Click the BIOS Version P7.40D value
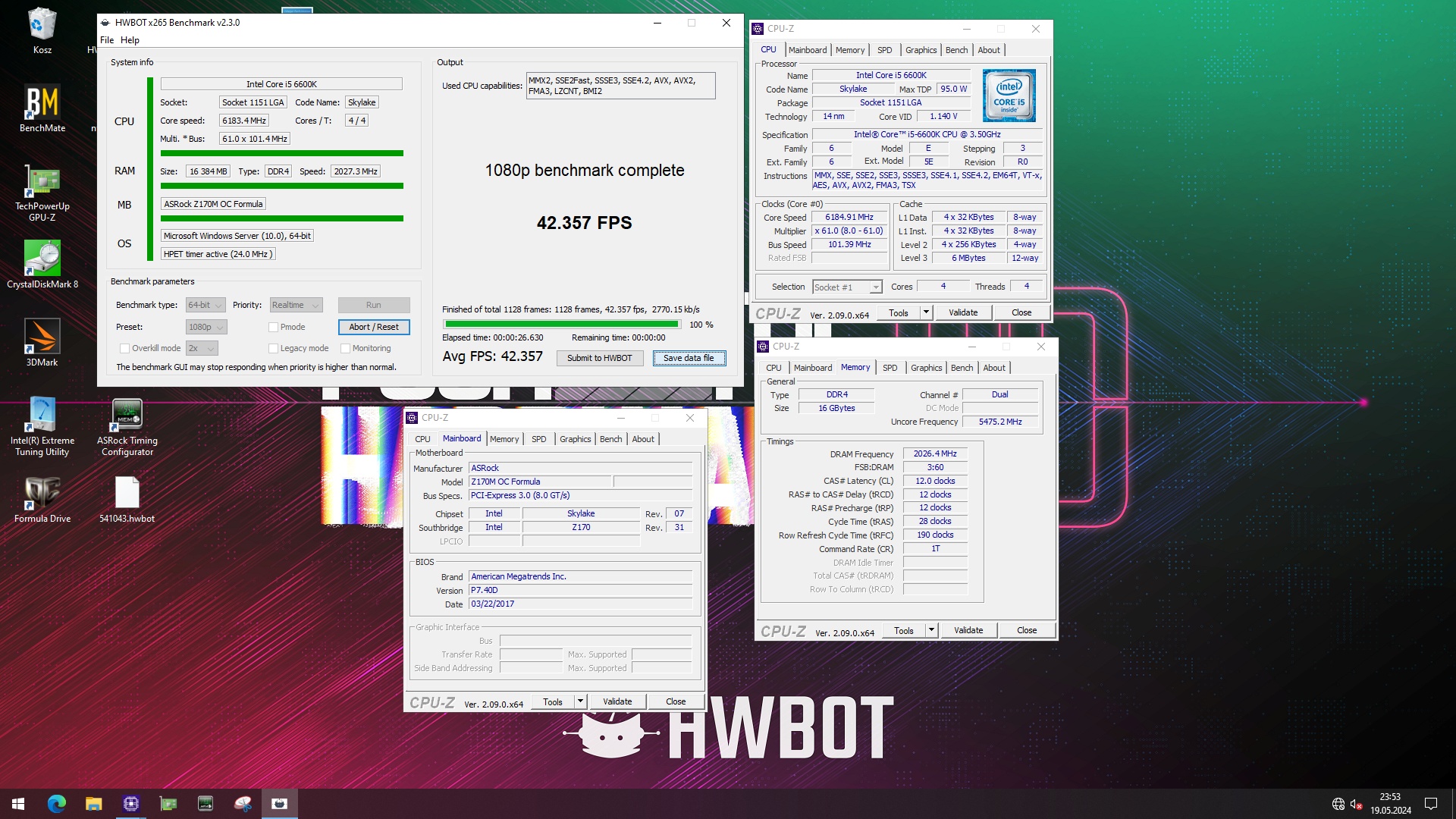The image size is (1456, 819). point(580,590)
